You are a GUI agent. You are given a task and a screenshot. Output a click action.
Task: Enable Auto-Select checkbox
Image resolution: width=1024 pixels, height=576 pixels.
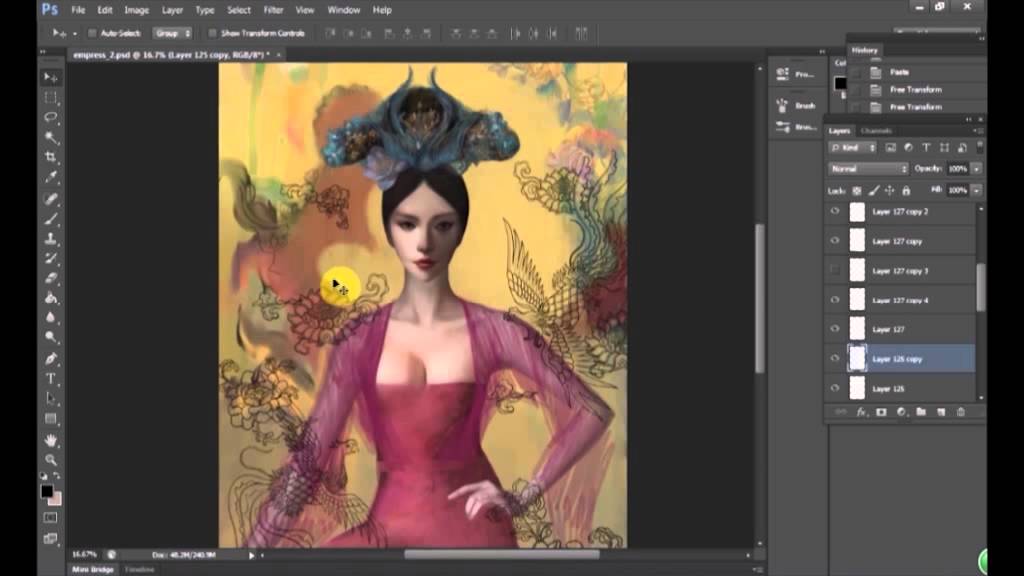92,33
